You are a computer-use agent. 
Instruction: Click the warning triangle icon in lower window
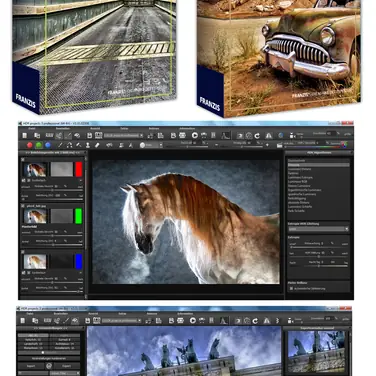(x=267, y=321)
